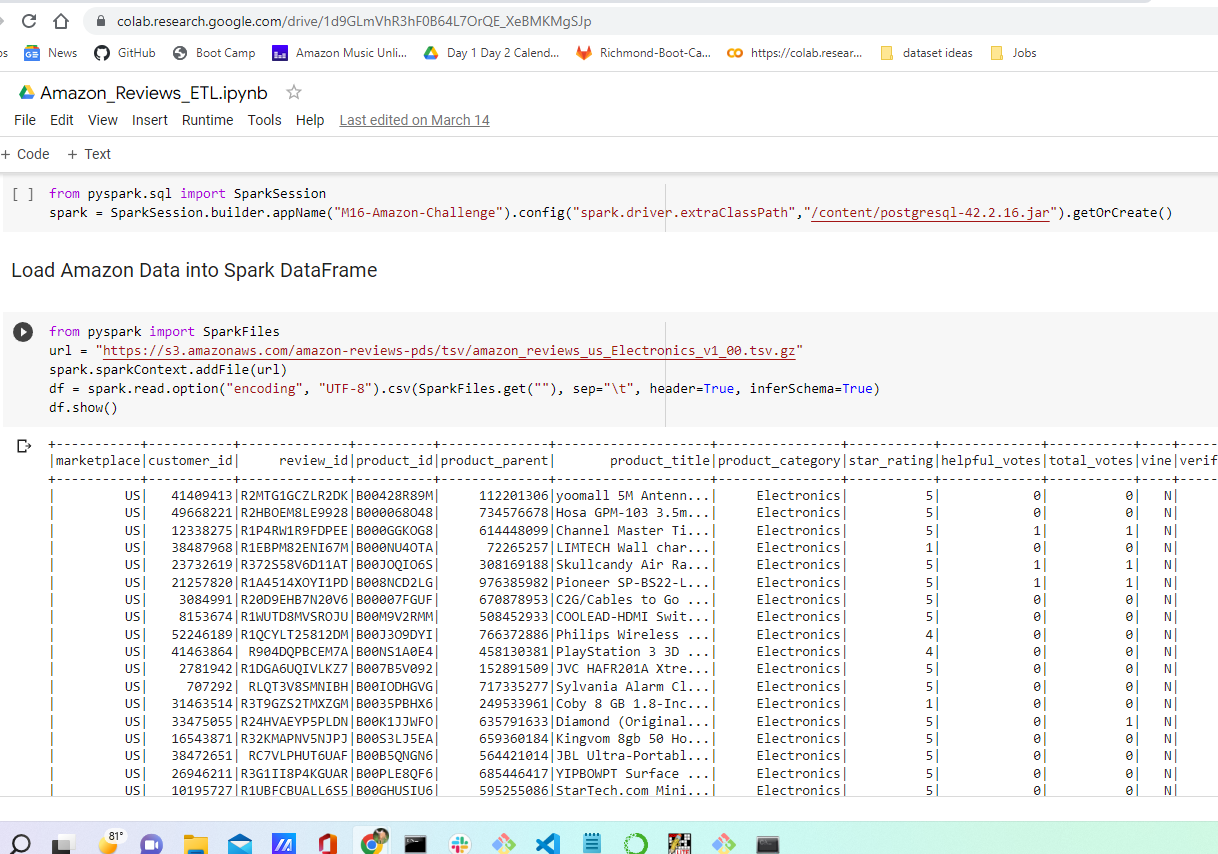
Task: Insert a text cell with + Text
Action: point(88,153)
